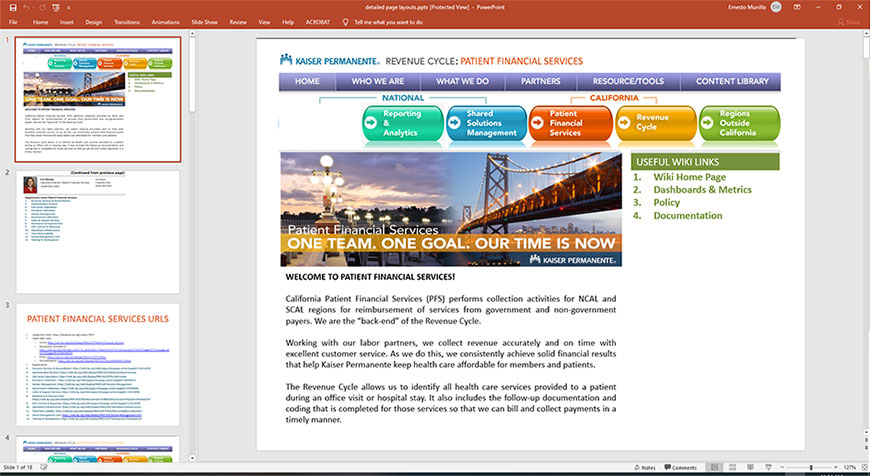This screenshot has height=476, width=870.
Task: Click the Tell me lightbulb icon
Action: pos(345,22)
